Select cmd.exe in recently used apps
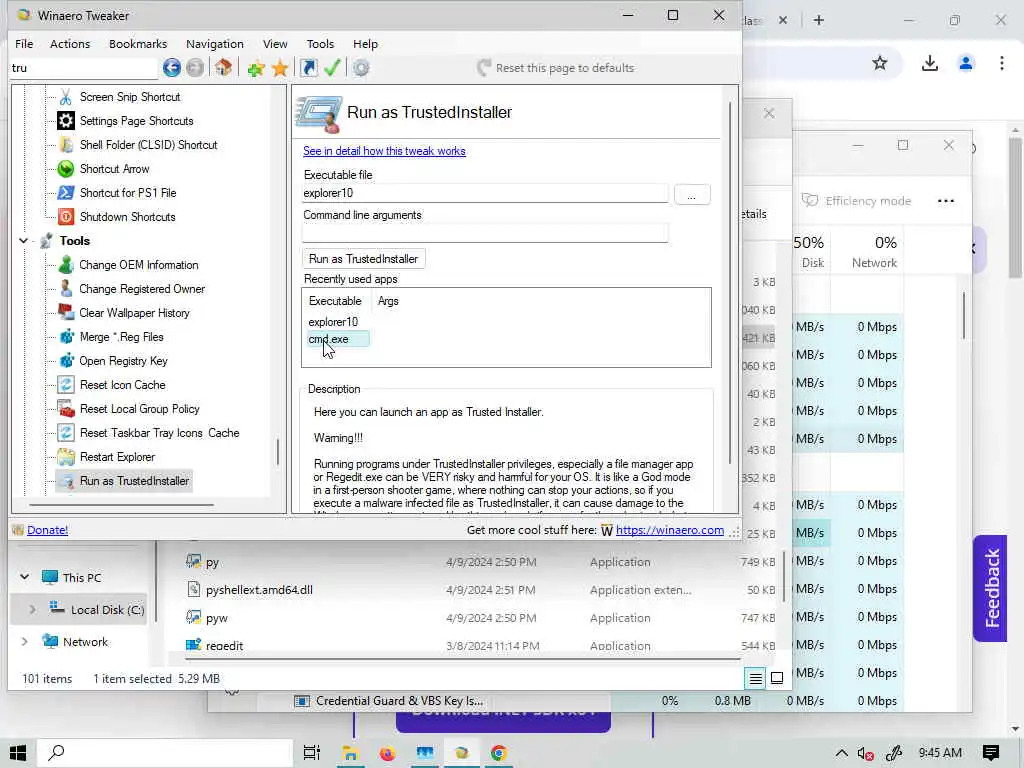 point(338,339)
